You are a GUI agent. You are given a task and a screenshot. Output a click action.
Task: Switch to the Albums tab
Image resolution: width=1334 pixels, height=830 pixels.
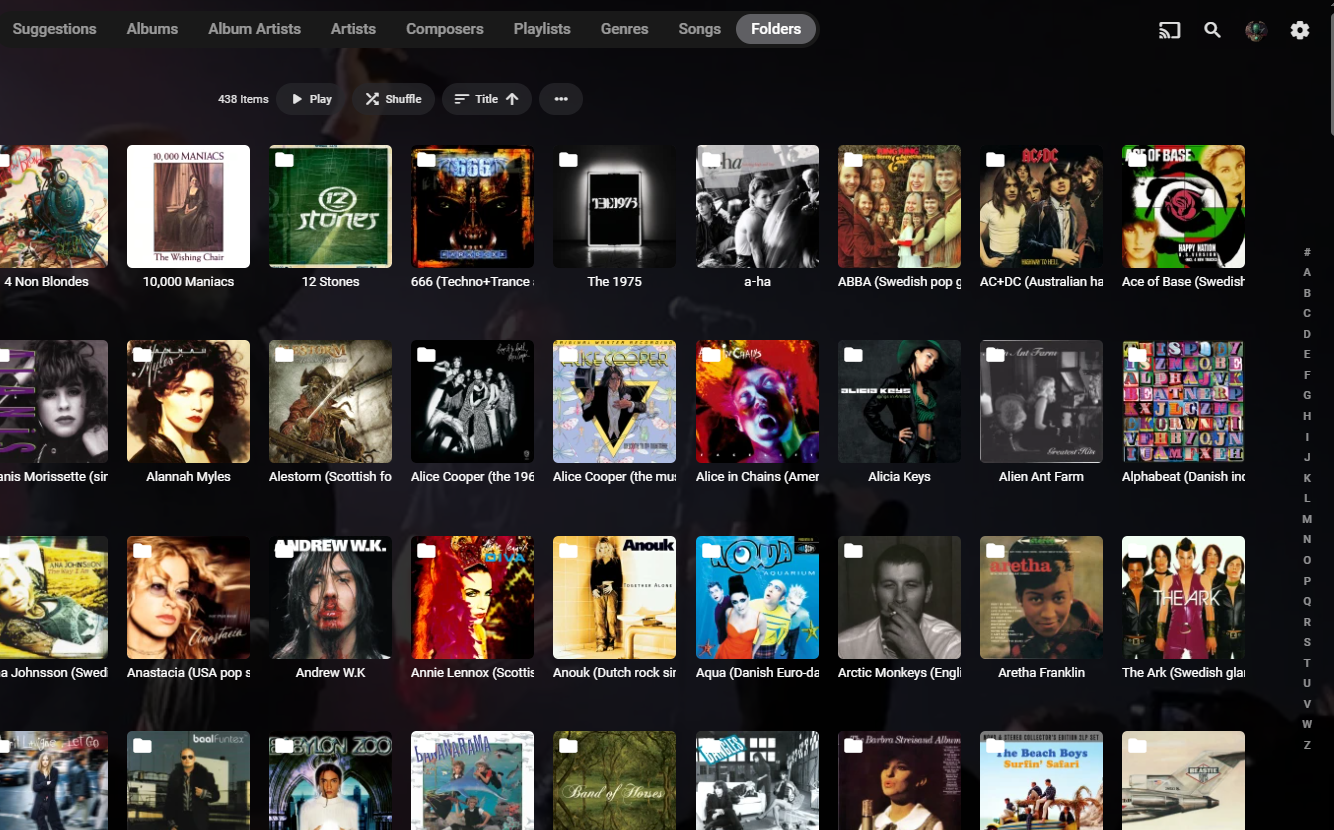click(152, 29)
